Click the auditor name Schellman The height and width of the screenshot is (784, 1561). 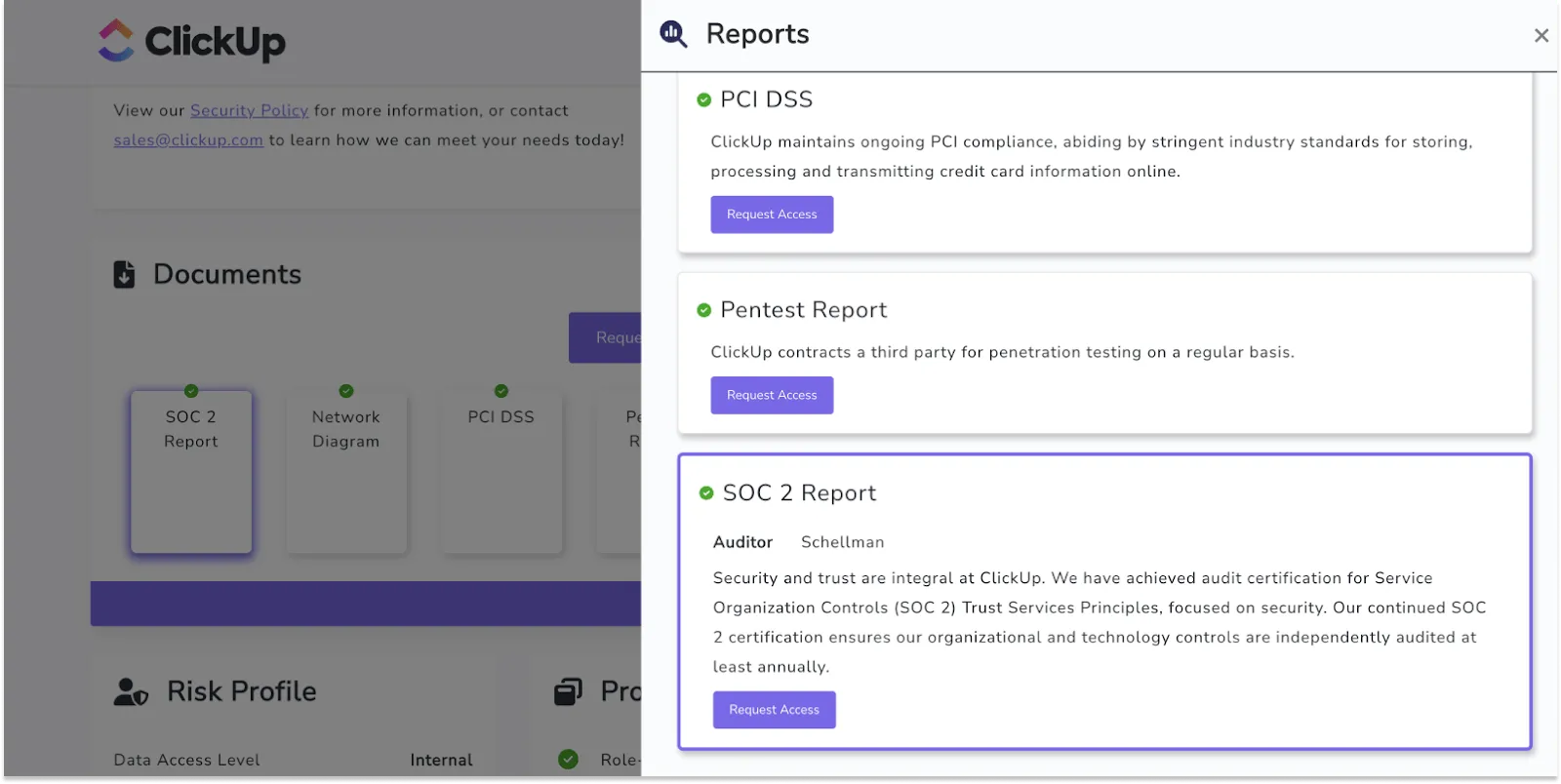[x=843, y=542]
